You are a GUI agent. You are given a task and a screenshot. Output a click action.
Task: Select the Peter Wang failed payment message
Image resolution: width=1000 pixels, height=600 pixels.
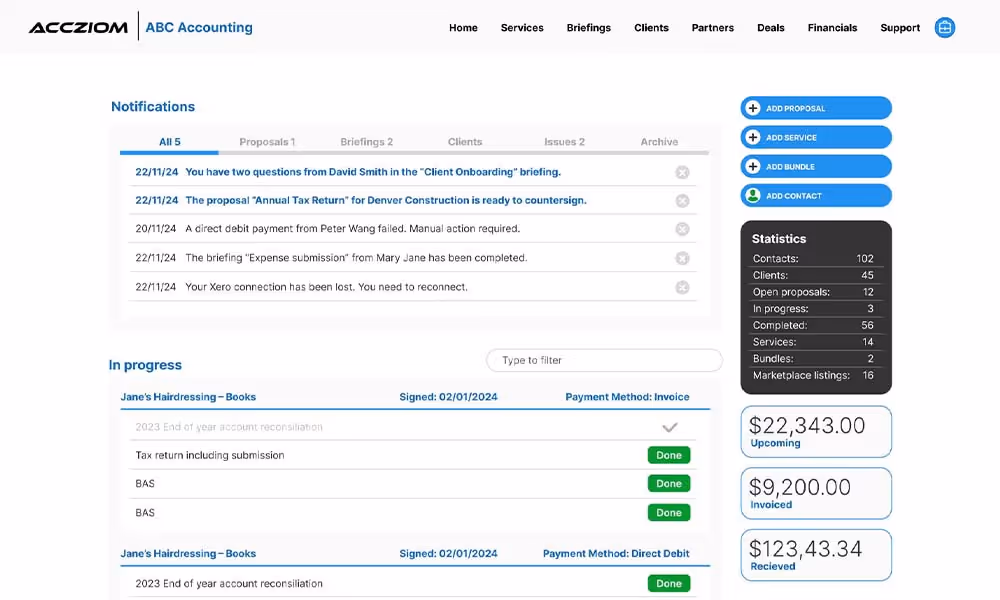click(353, 228)
